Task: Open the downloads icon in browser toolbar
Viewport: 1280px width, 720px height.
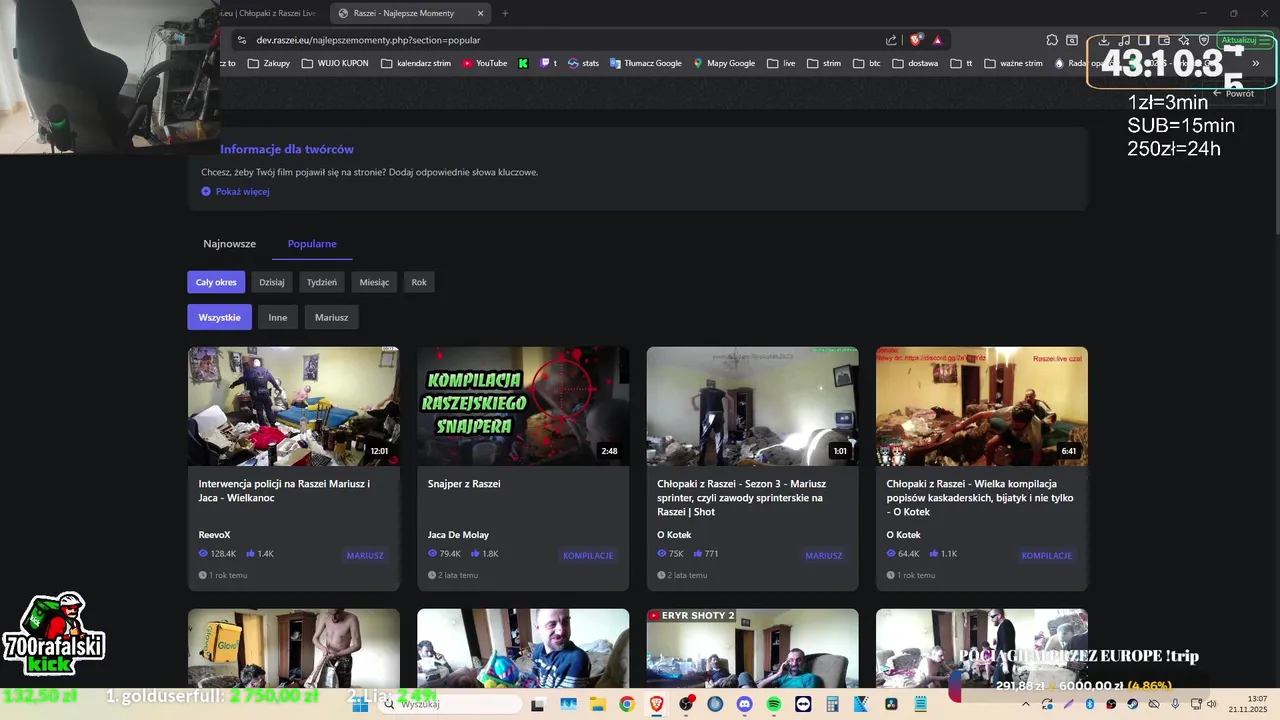Action: click(1103, 40)
